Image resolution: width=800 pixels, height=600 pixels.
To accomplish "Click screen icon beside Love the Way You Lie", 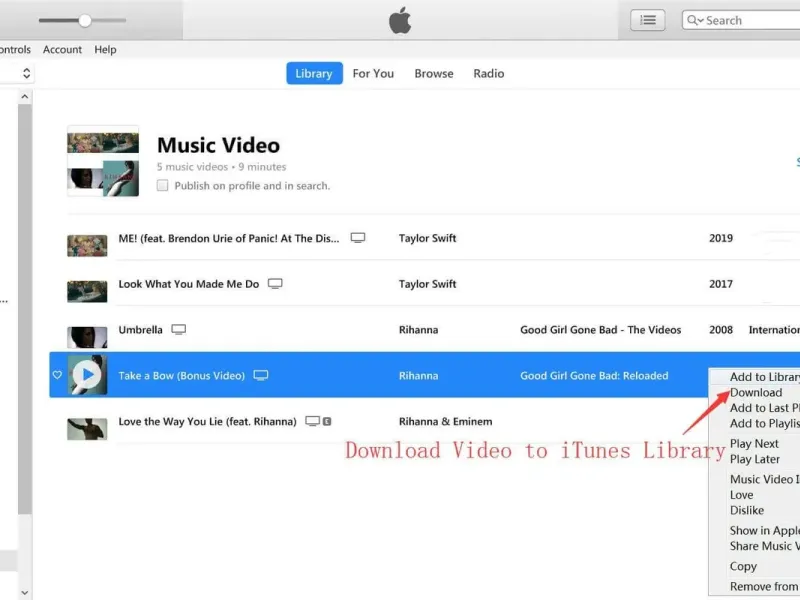I will point(312,421).
